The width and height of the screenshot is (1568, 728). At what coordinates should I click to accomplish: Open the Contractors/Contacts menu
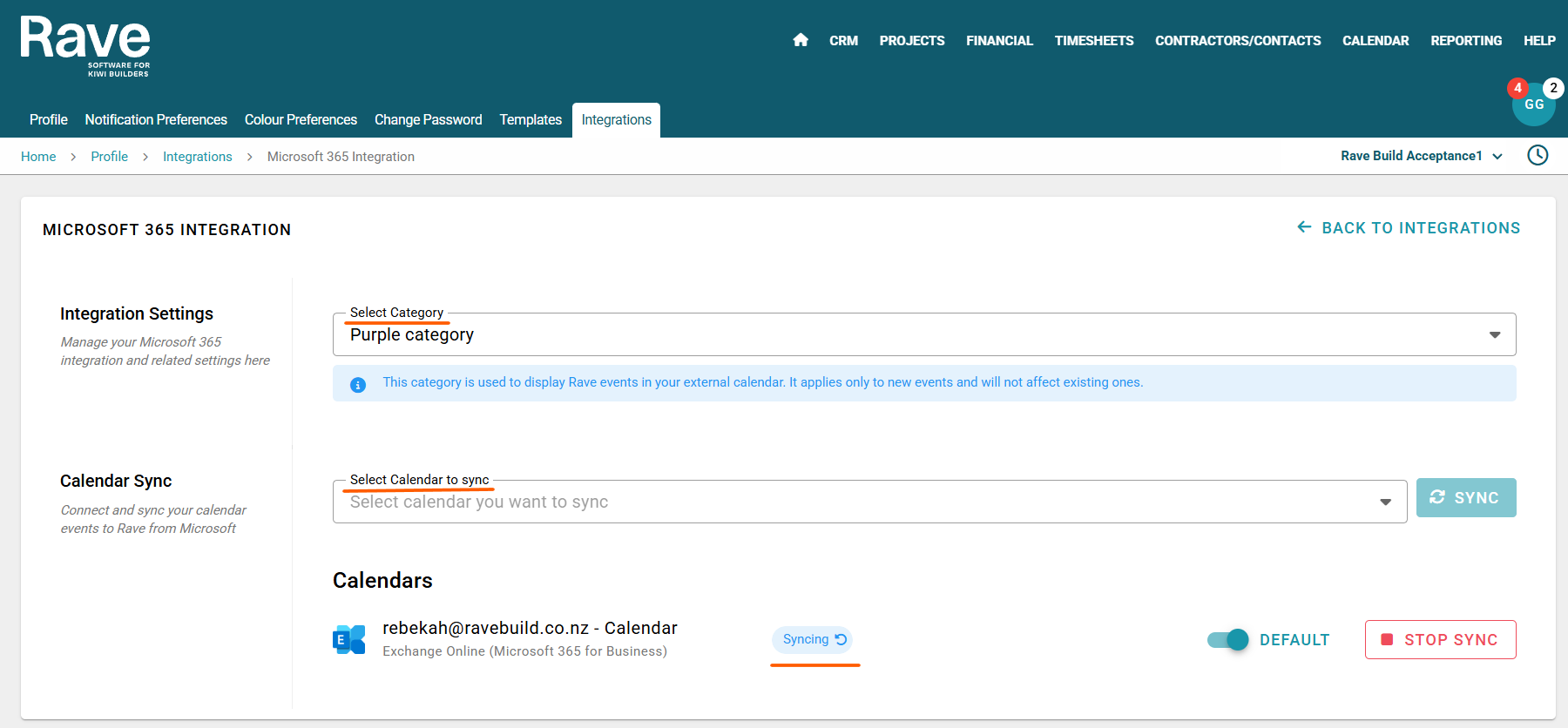[1238, 41]
